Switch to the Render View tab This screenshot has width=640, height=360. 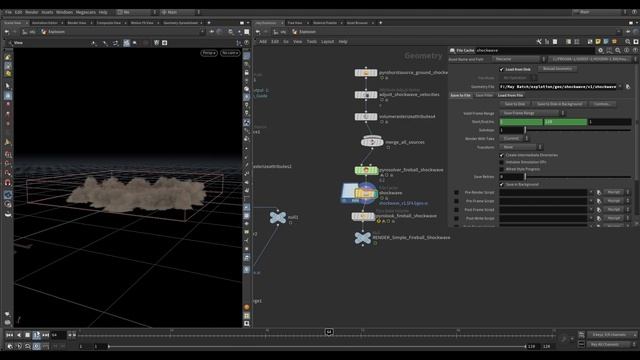[77, 23]
